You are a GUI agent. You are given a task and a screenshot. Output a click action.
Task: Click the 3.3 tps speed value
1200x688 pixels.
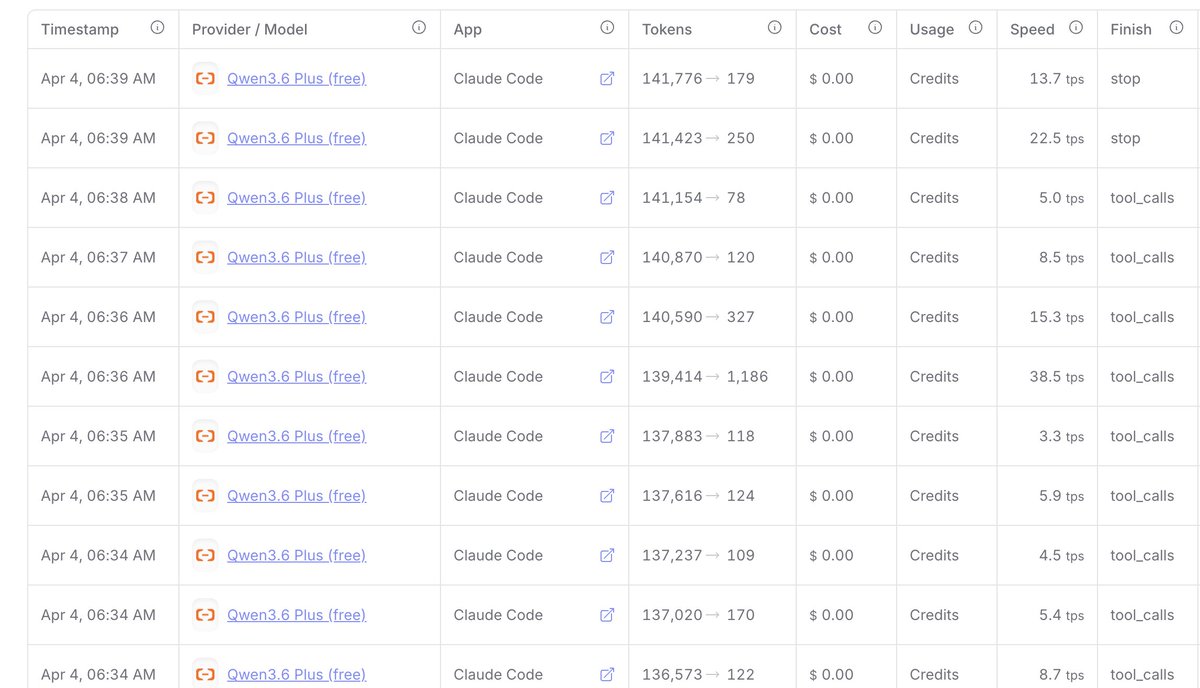(x=1061, y=436)
